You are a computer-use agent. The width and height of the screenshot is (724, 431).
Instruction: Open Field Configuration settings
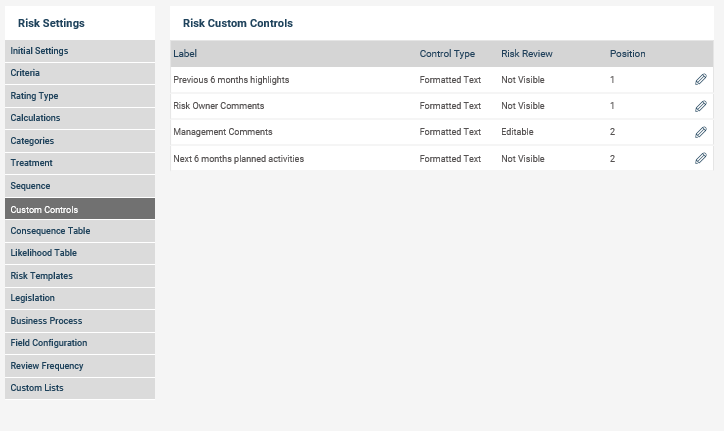[80, 343]
